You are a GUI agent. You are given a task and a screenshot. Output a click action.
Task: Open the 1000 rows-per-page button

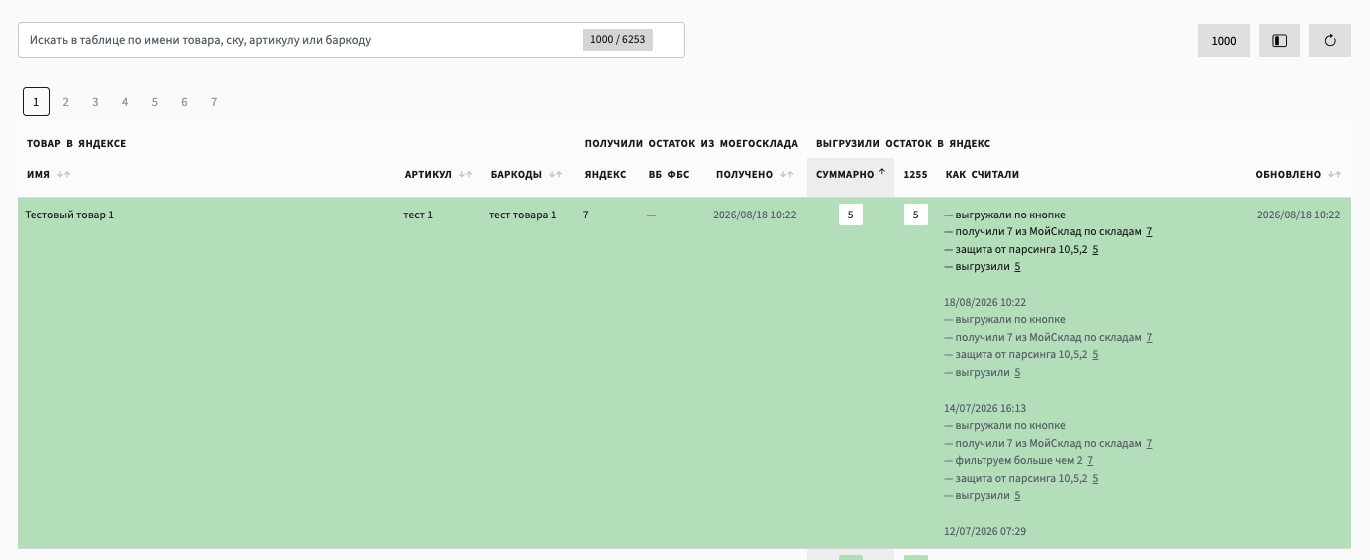tap(1224, 41)
